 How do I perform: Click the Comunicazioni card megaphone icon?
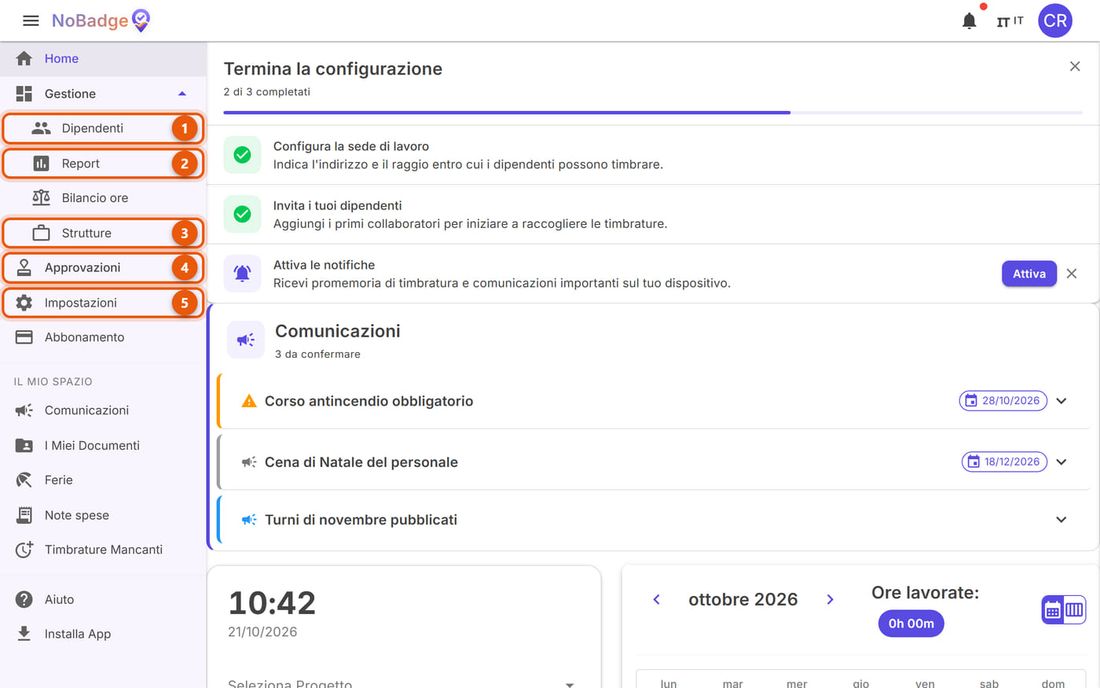pyautogui.click(x=246, y=340)
